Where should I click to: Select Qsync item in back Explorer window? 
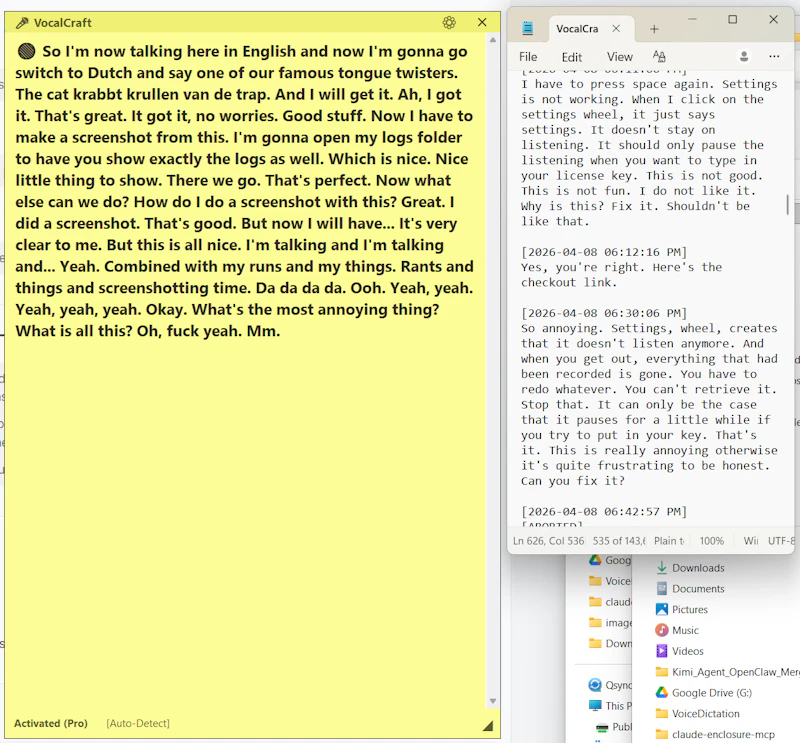point(618,685)
